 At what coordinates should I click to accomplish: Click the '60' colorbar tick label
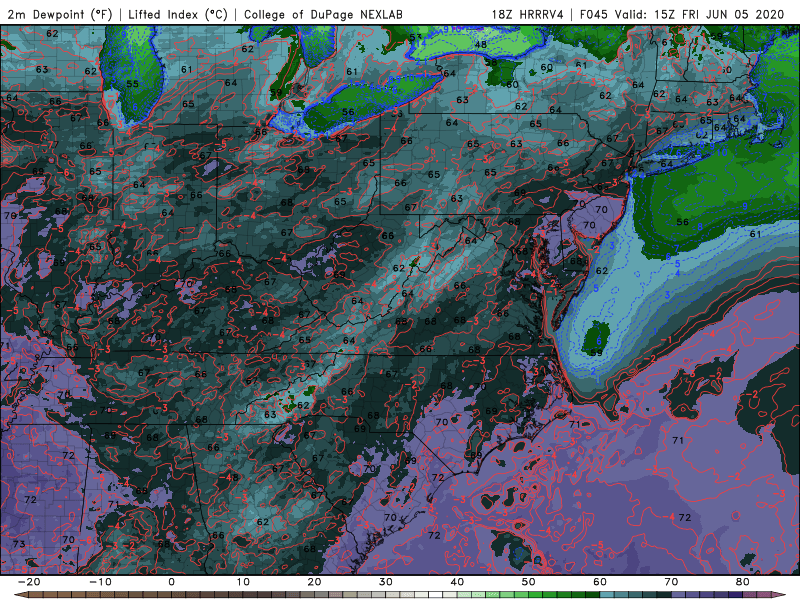click(600, 582)
